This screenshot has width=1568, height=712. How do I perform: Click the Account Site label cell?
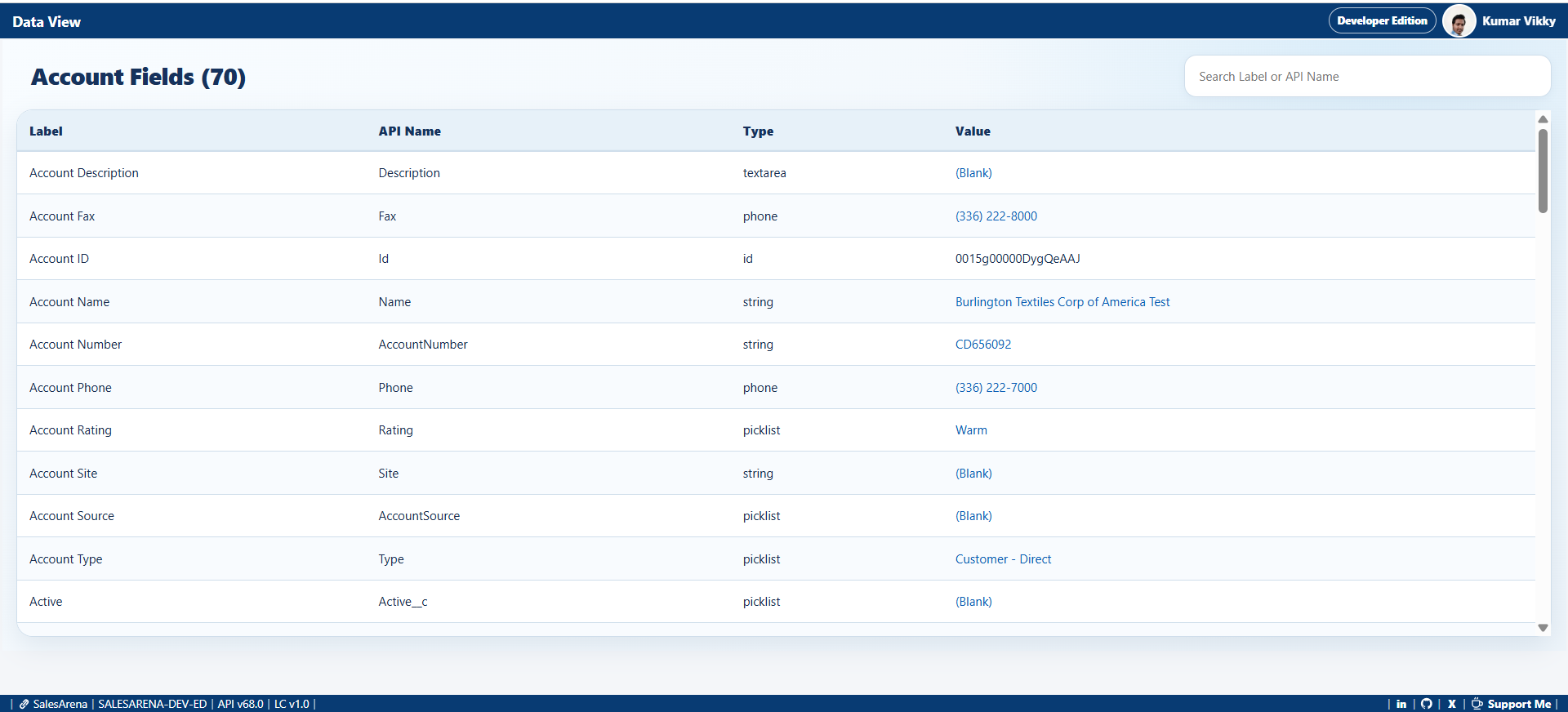click(63, 474)
